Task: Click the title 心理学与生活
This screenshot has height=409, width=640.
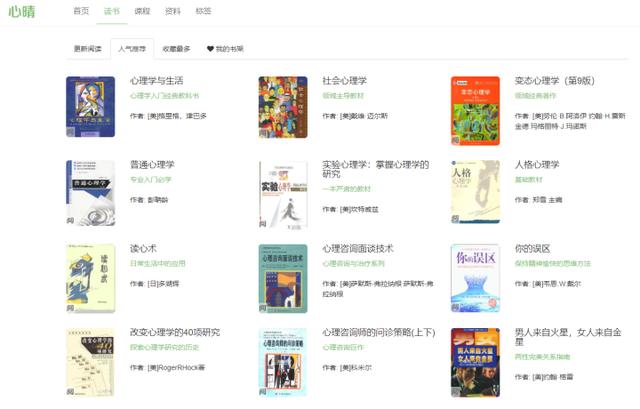Action: [156, 81]
